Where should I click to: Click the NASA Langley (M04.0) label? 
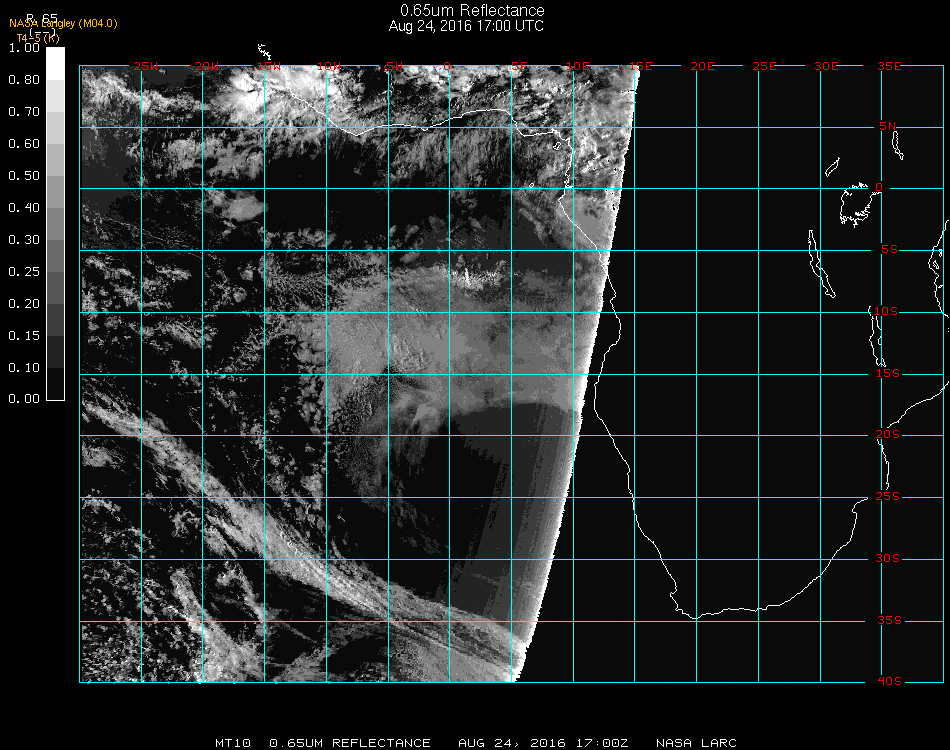click(63, 24)
